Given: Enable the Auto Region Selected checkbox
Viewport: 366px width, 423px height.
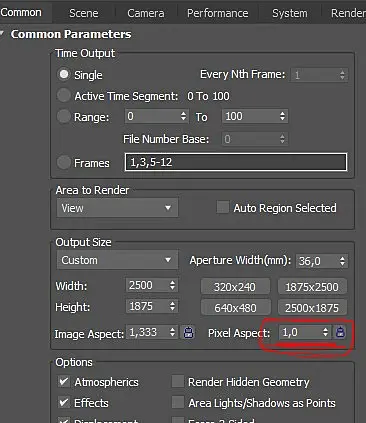Looking at the screenshot, I should (223, 207).
